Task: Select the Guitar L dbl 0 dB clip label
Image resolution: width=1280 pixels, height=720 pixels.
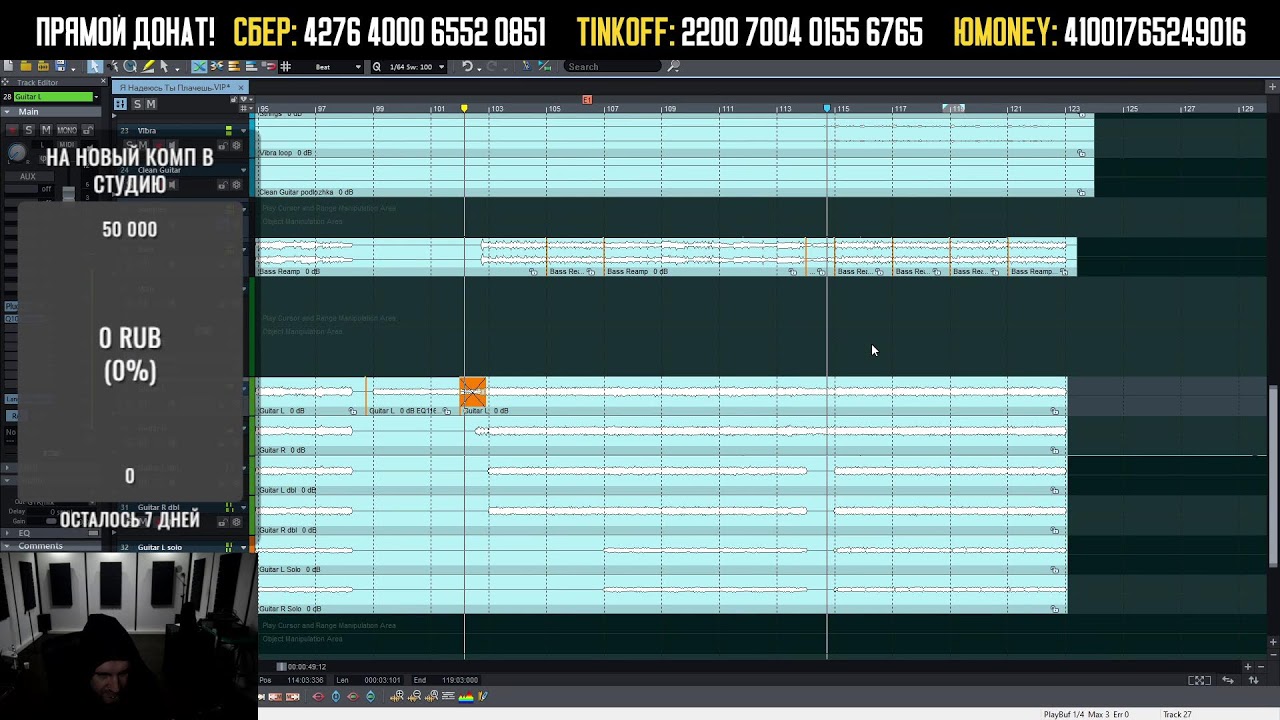Action: pos(288,490)
